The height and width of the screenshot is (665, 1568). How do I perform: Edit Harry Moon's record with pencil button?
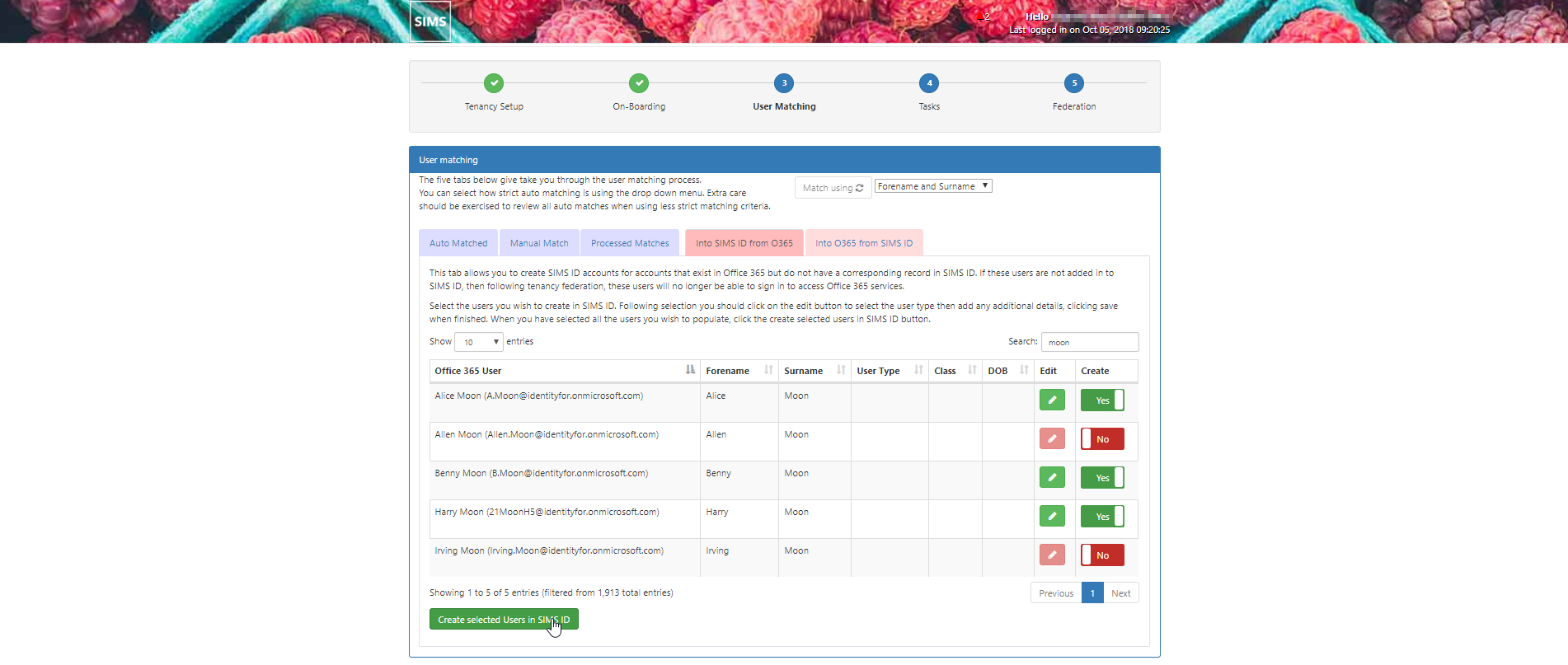(1052, 516)
